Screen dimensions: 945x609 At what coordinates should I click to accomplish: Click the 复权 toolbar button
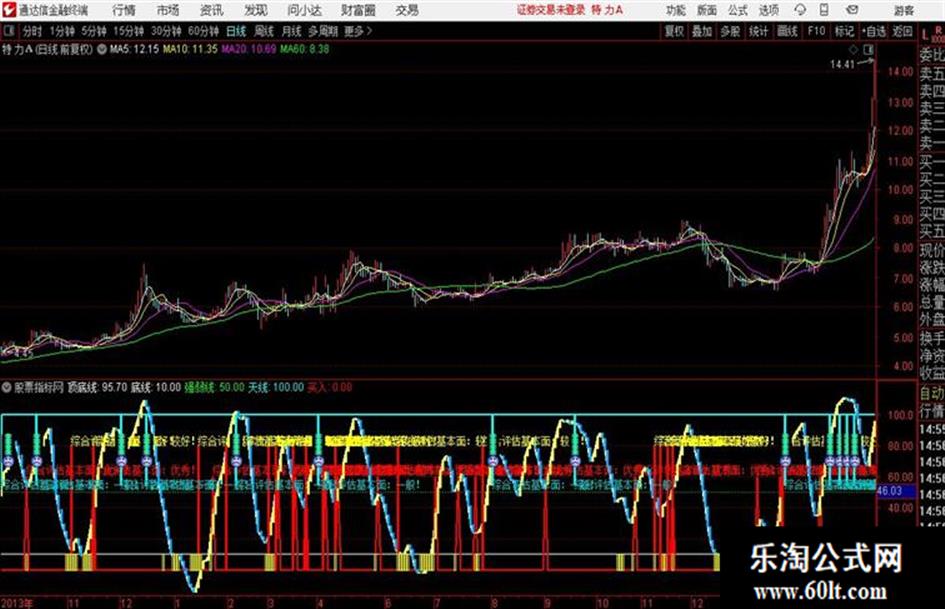[674, 31]
